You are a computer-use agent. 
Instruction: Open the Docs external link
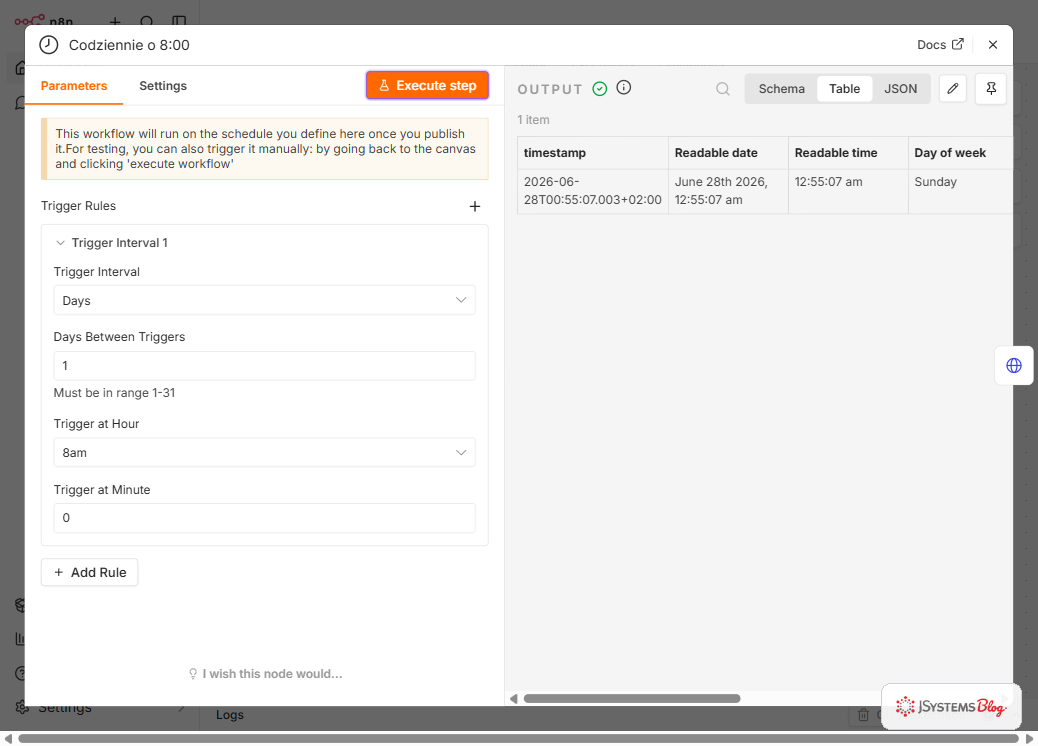(940, 44)
